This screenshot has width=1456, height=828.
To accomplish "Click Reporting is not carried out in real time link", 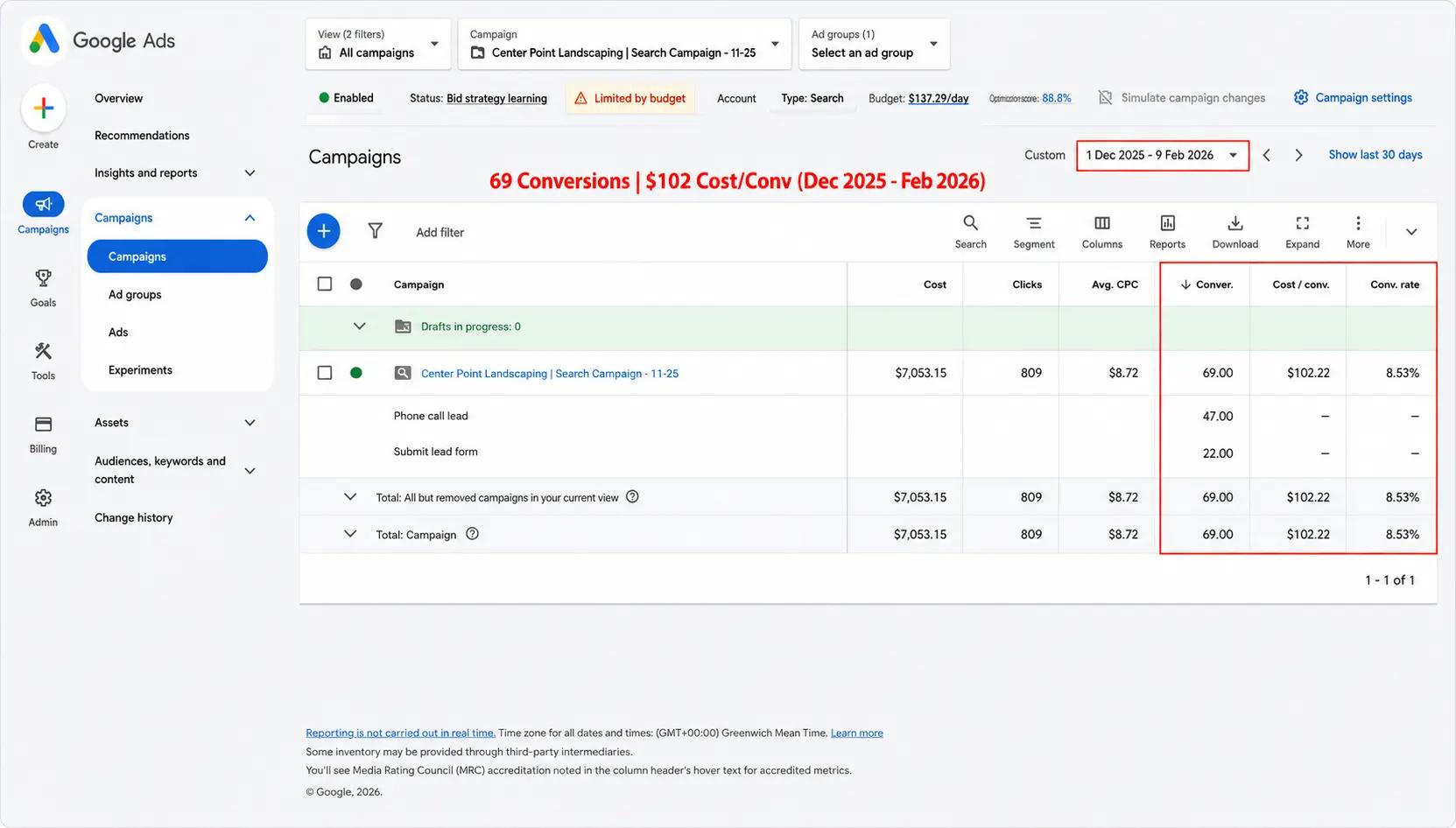I will pyautogui.click(x=401, y=733).
